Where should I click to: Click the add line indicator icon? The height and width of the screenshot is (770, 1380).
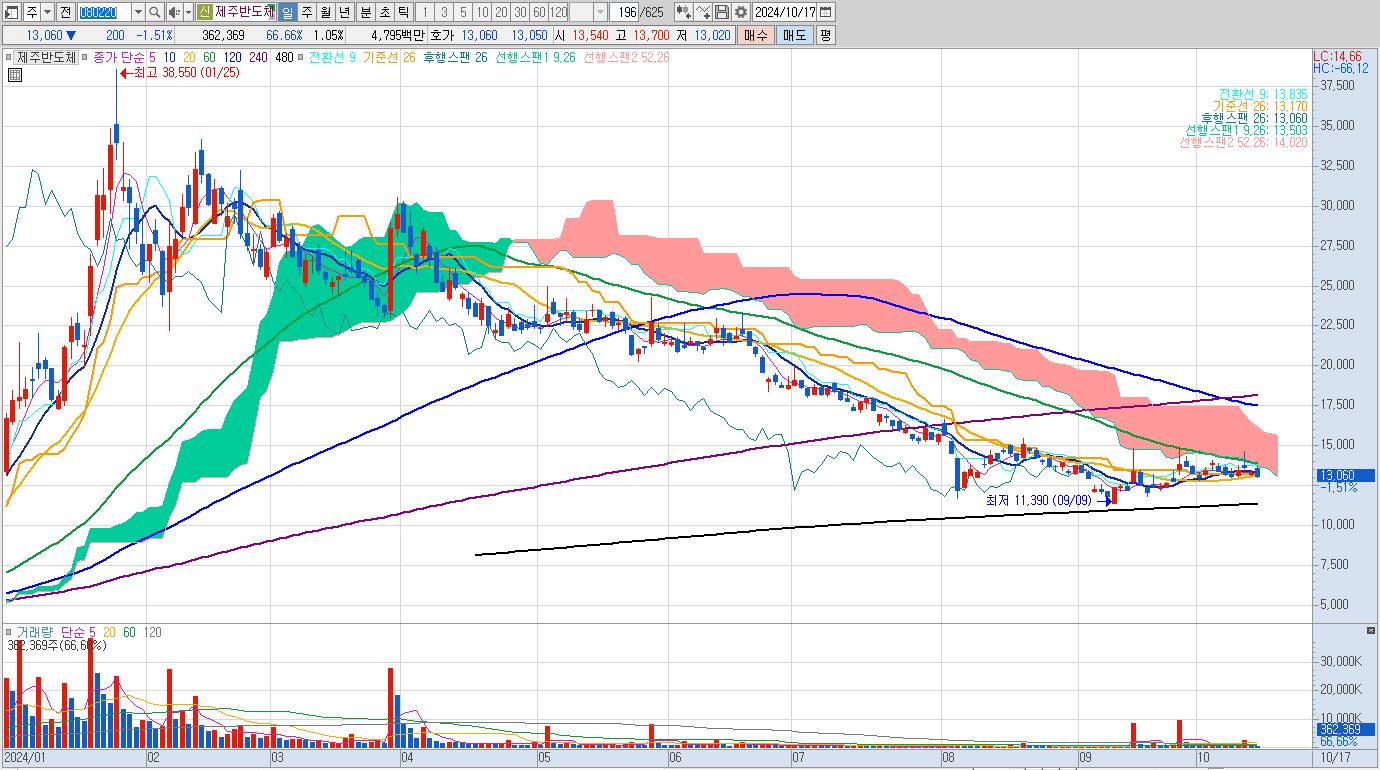tap(703, 12)
